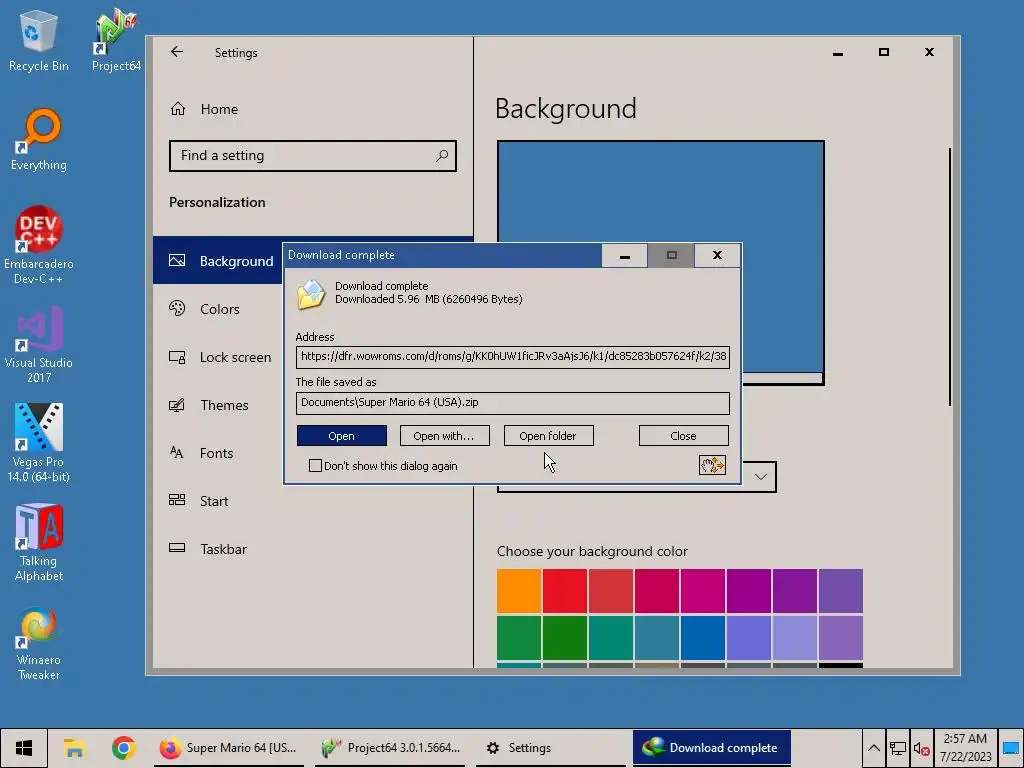Select the Visual Studio 2017 desktop icon
Viewport: 1024px width, 768px height.
(x=39, y=345)
